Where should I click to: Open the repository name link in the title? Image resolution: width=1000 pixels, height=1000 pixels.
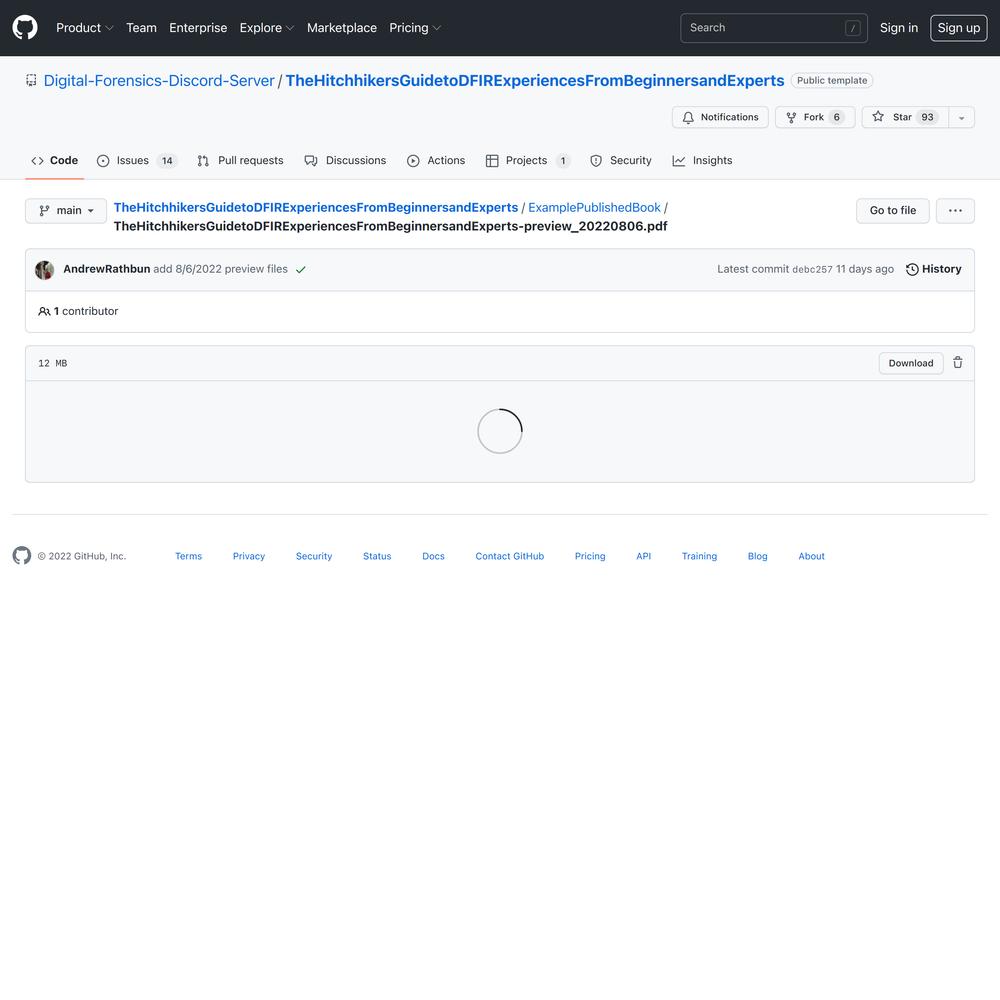(x=534, y=80)
